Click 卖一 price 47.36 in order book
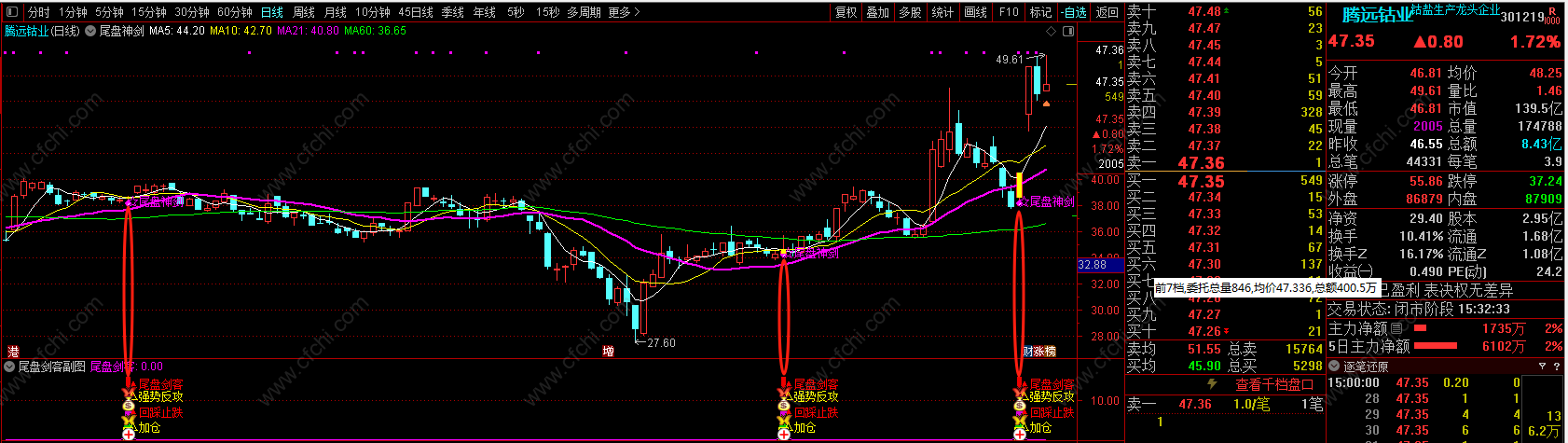Screen dimensions: 1568x443 coord(1201,163)
